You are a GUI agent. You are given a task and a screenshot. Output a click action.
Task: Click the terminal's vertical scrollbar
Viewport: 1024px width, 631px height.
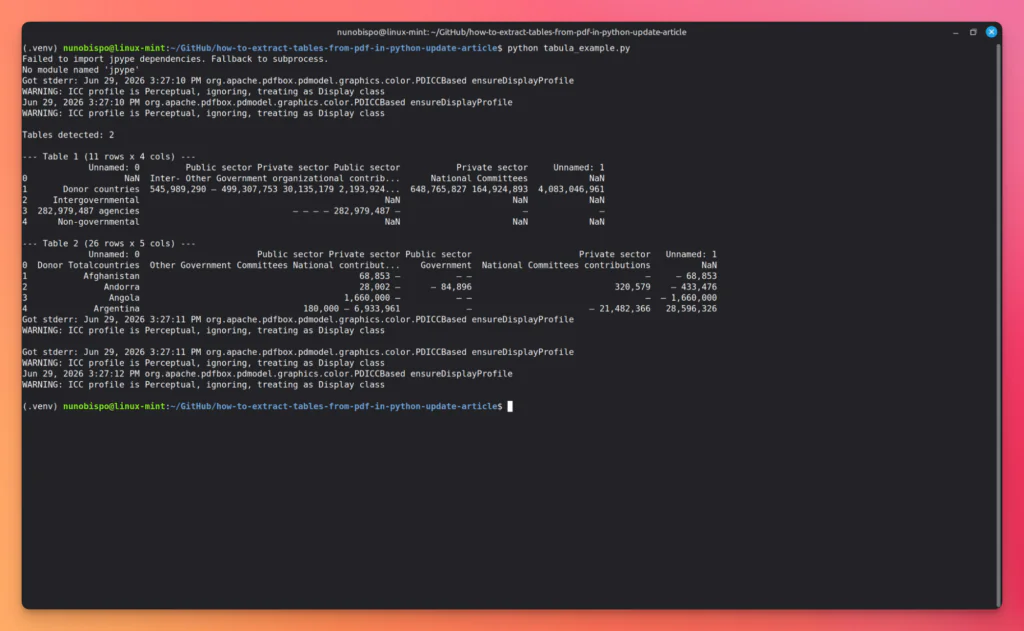point(998,323)
